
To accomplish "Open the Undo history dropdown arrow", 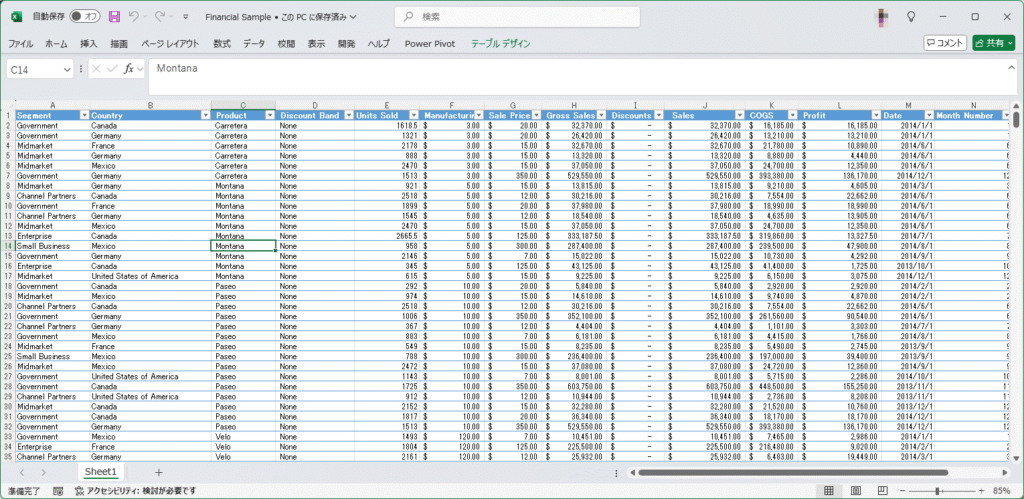I will pyautogui.click(x=144, y=17).
